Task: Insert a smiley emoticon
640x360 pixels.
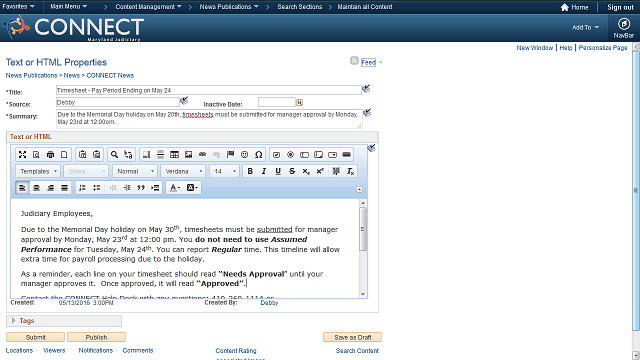Action: point(244,155)
